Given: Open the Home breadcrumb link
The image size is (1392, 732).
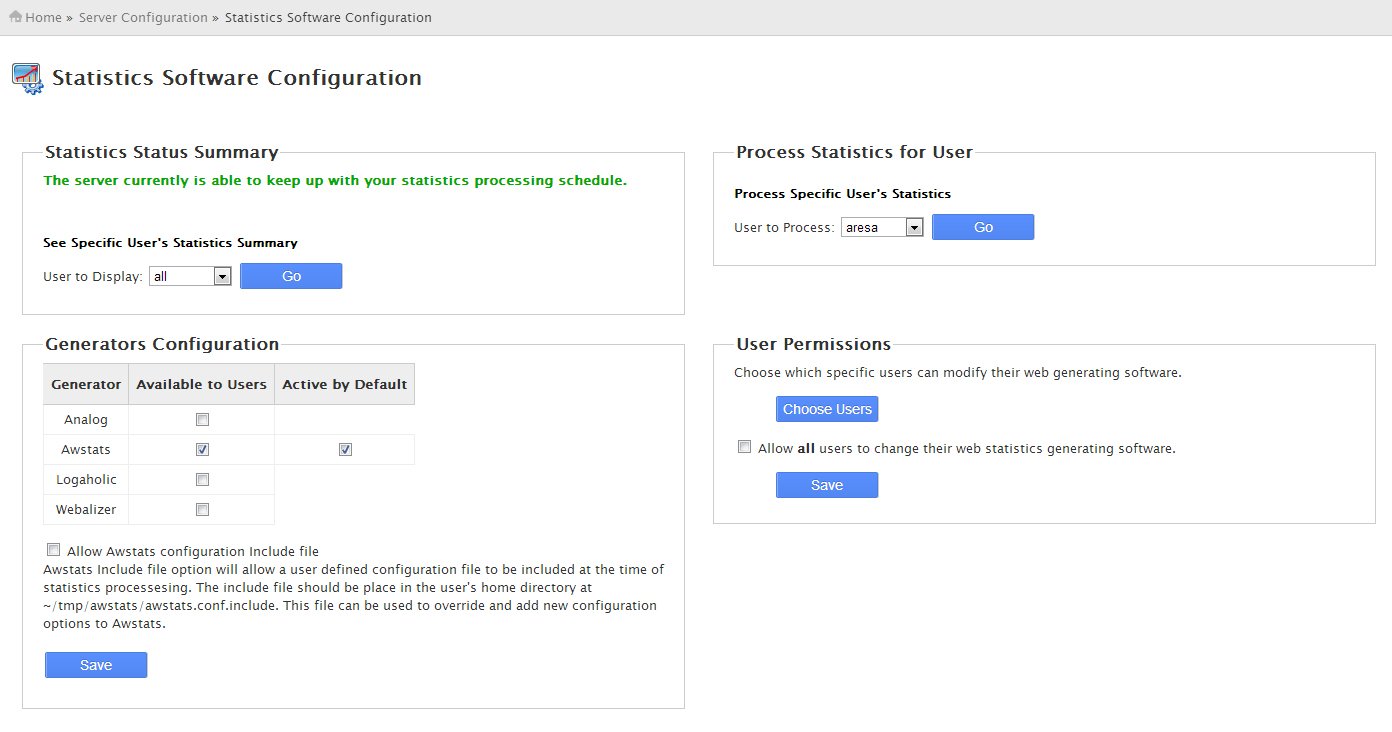Looking at the screenshot, I should pyautogui.click(x=43, y=17).
